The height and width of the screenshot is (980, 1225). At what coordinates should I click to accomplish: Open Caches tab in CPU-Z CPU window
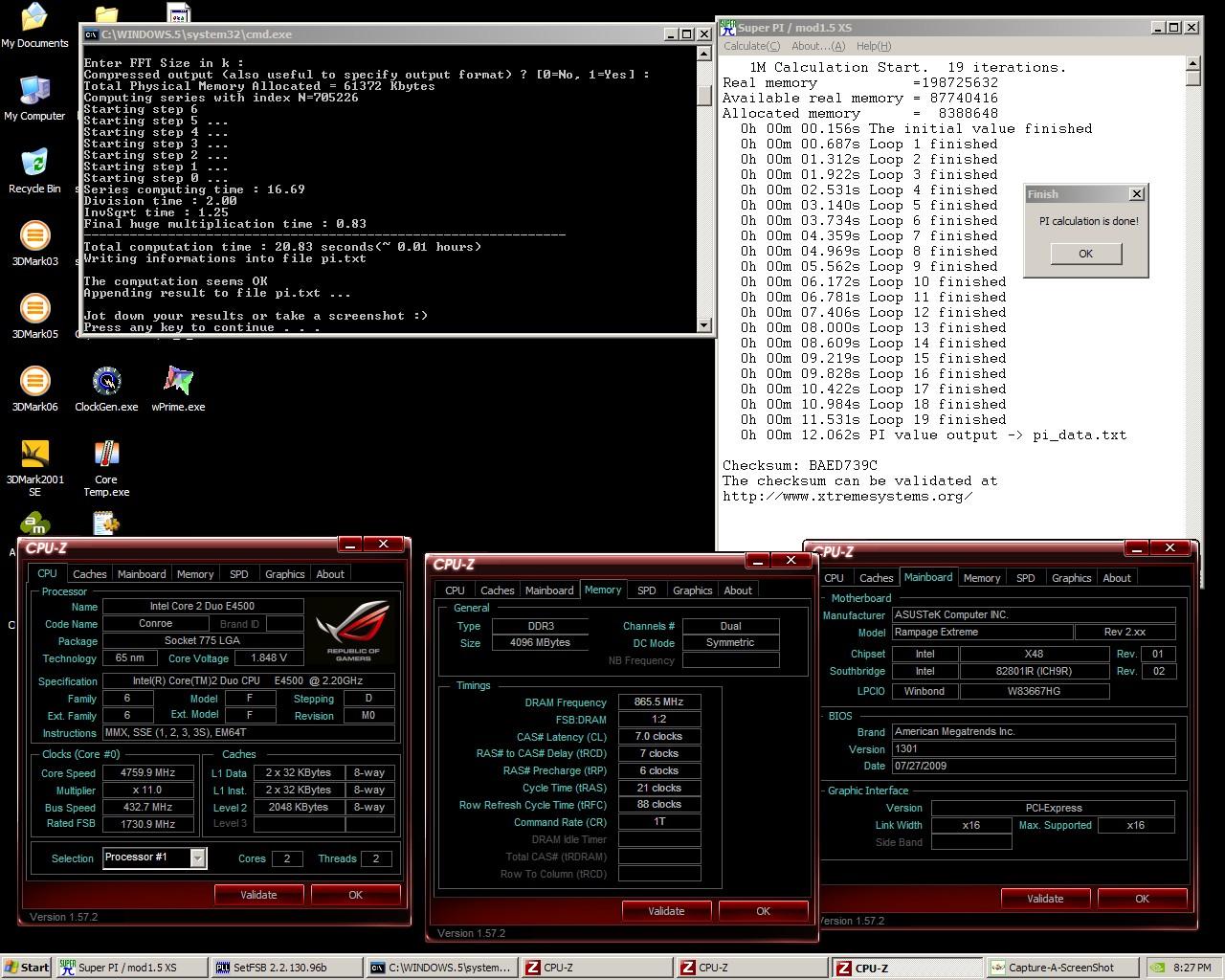(90, 574)
